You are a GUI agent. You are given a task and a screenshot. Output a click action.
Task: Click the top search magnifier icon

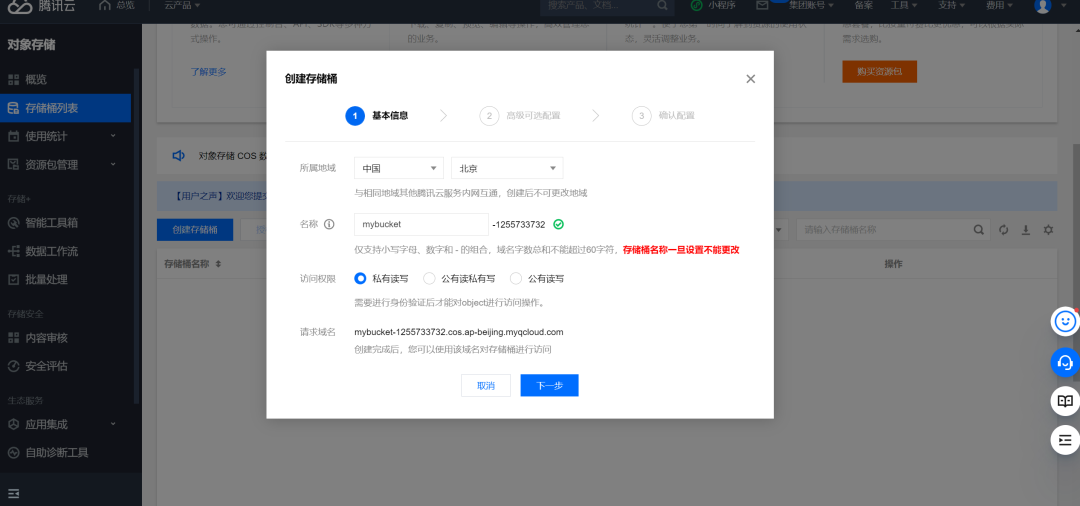662,6
